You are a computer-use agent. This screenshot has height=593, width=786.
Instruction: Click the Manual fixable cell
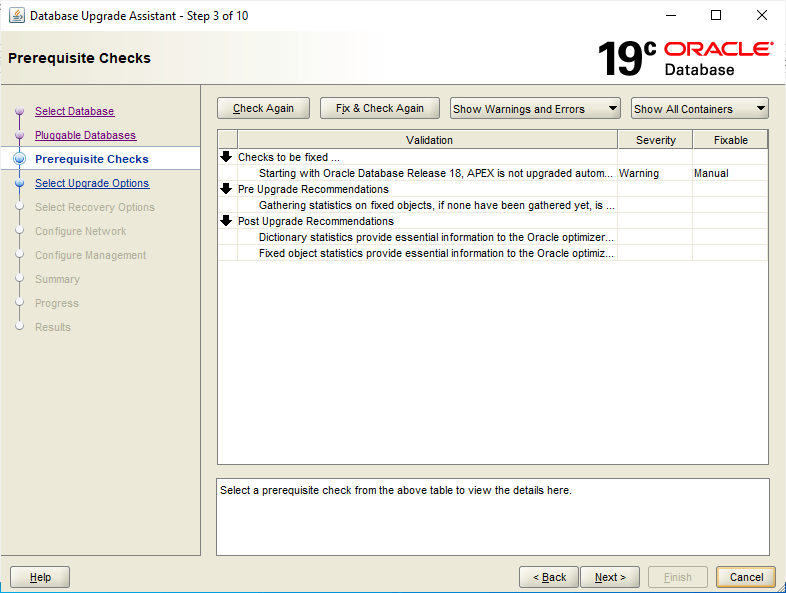coord(730,173)
